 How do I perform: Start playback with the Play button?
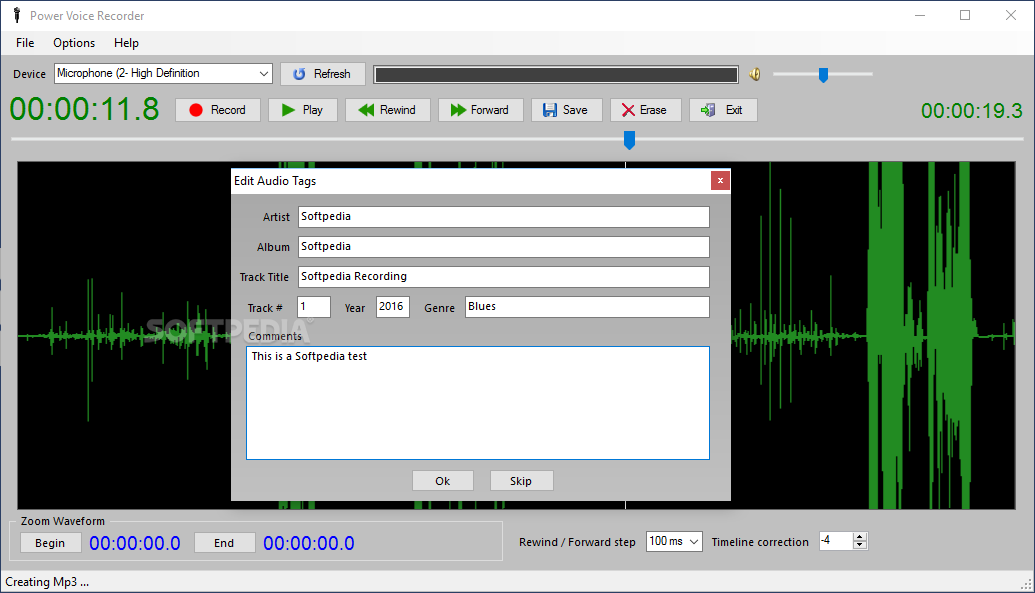302,110
